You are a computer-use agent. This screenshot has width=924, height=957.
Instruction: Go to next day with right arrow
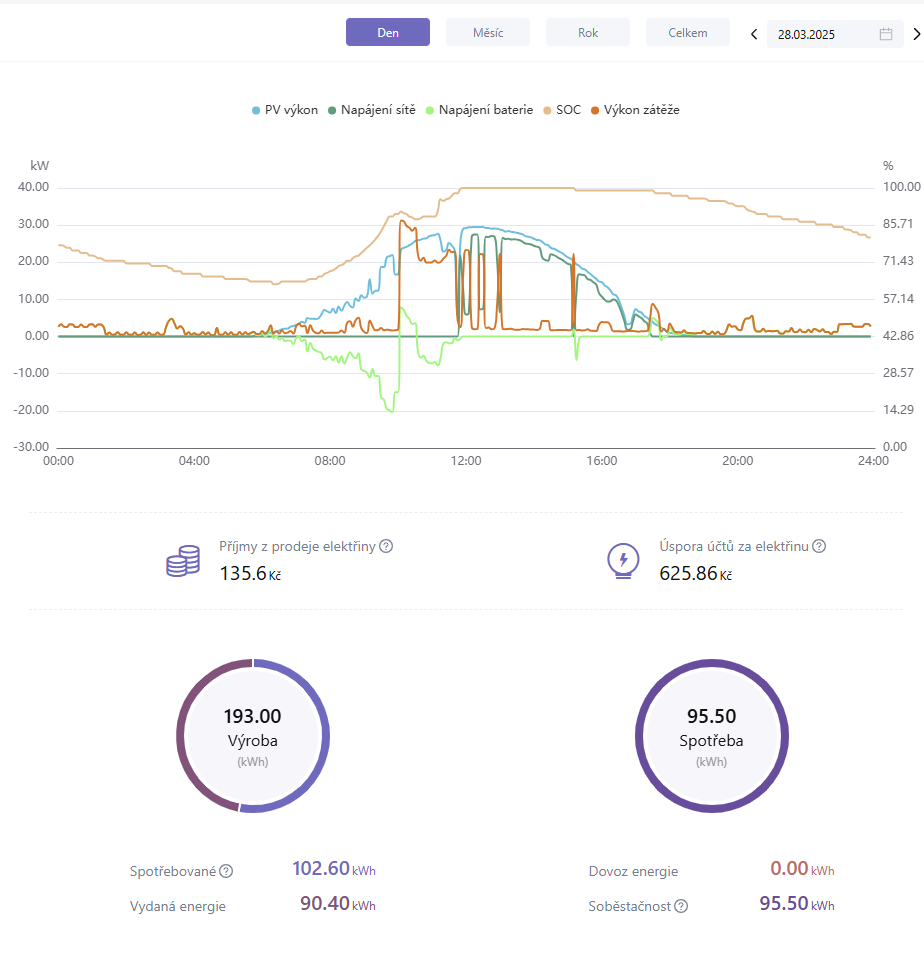[916, 34]
